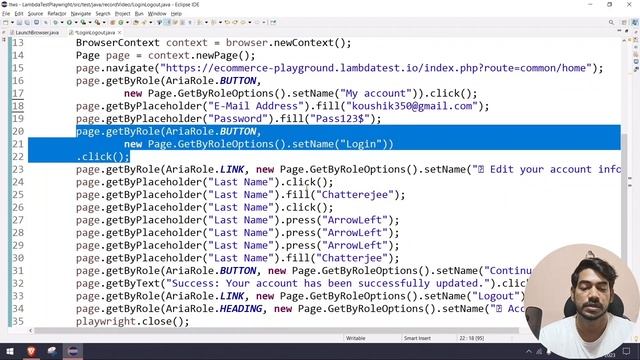Image resolution: width=640 pixels, height=360 pixels.
Task: Click the Previous Annotation toolbar icon
Action: [x=213, y=22]
